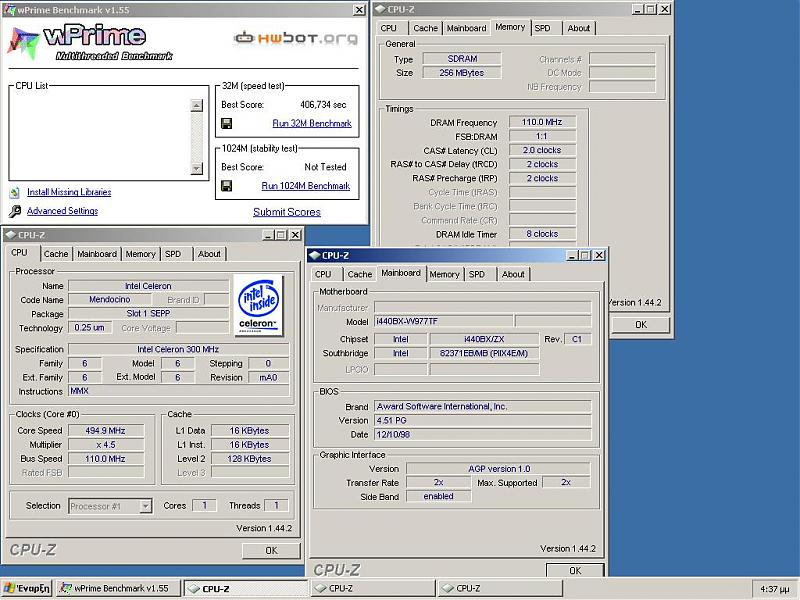Image resolution: width=800 pixels, height=600 pixels.
Task: Open Advanced Settings link
Action: coord(62,211)
